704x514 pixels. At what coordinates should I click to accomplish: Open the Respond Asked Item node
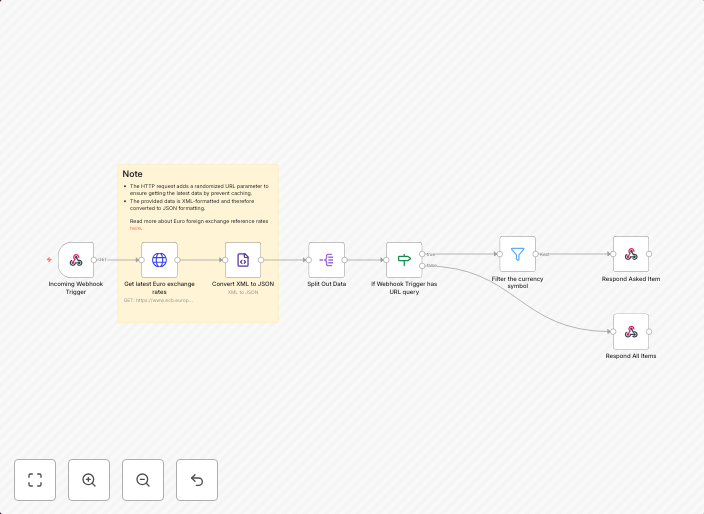(631, 254)
